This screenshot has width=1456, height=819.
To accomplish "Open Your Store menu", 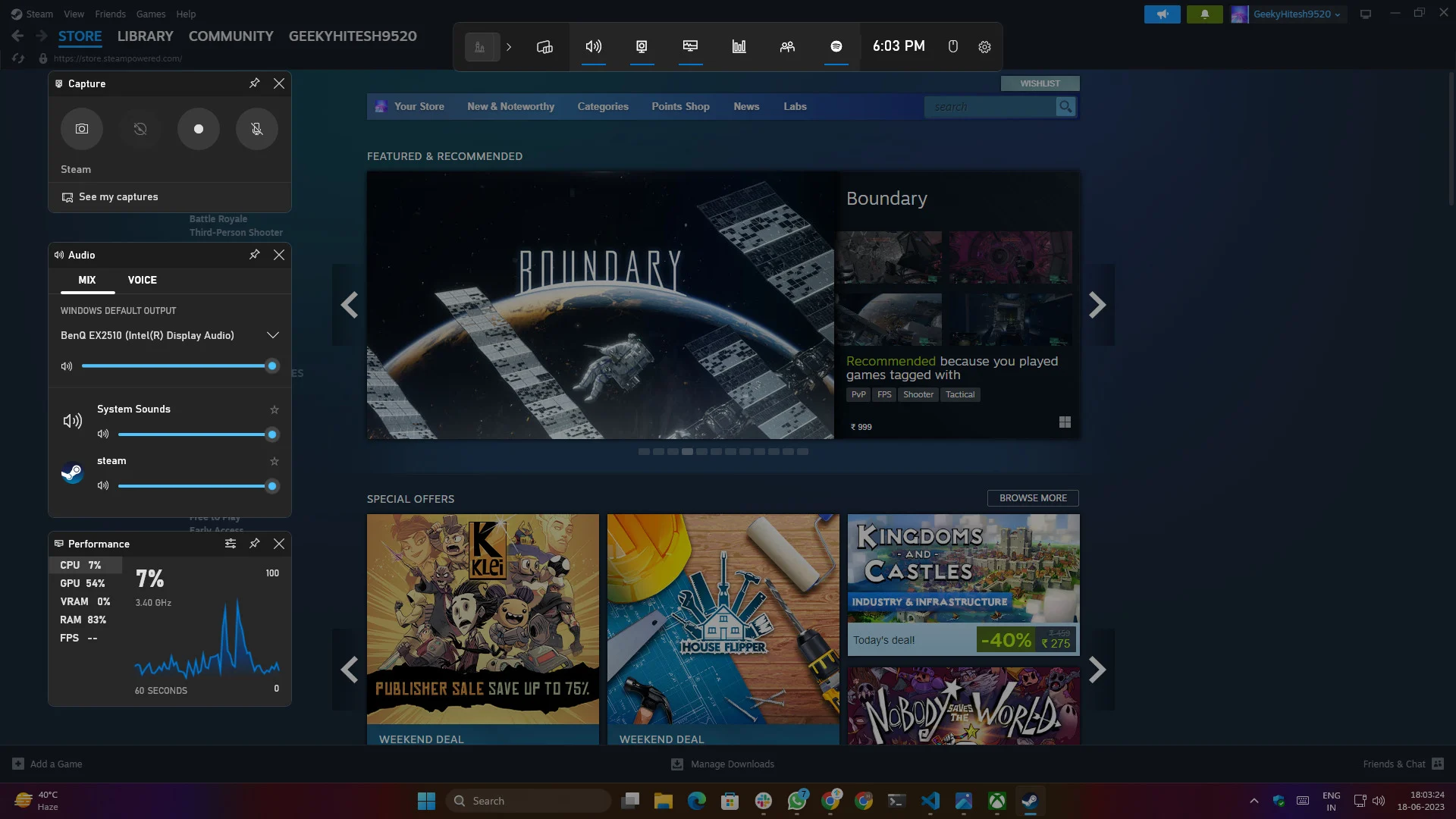I will click(x=419, y=107).
